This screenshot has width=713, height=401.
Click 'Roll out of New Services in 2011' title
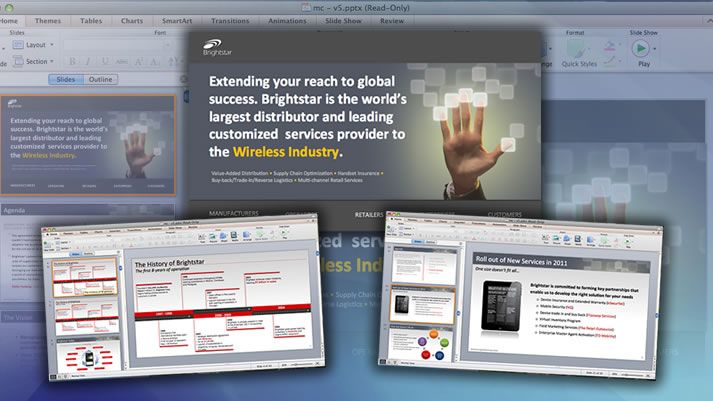click(x=522, y=261)
